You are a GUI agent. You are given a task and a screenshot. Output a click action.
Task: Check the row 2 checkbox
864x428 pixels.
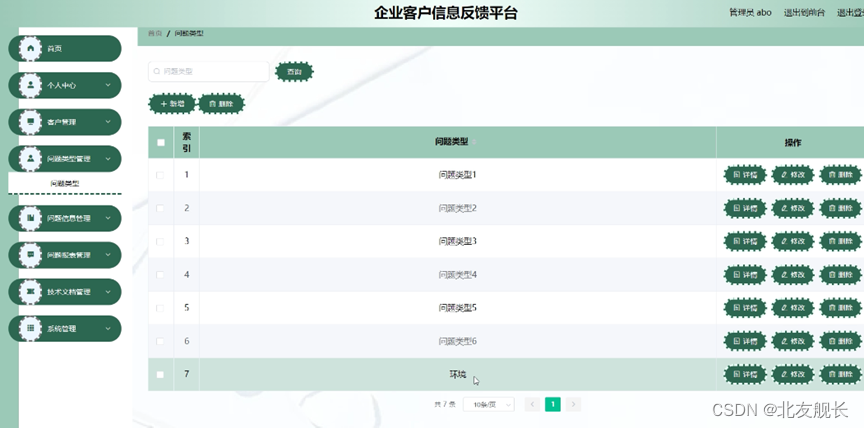coord(160,208)
